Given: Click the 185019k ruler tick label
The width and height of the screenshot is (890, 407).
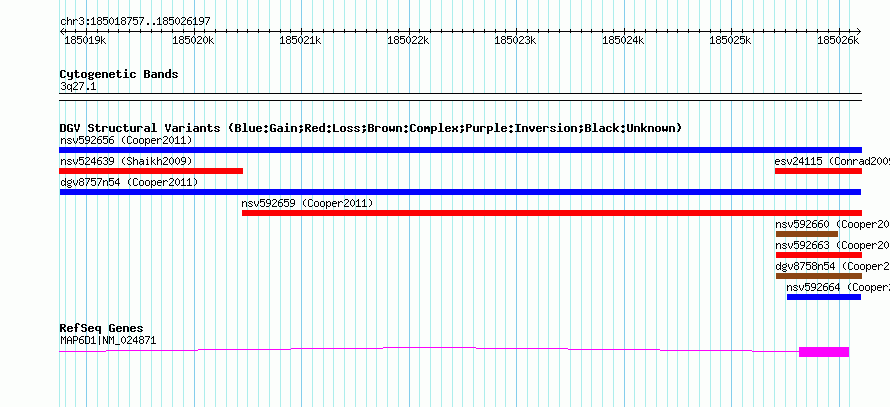Looking at the screenshot, I should [x=85, y=40].
